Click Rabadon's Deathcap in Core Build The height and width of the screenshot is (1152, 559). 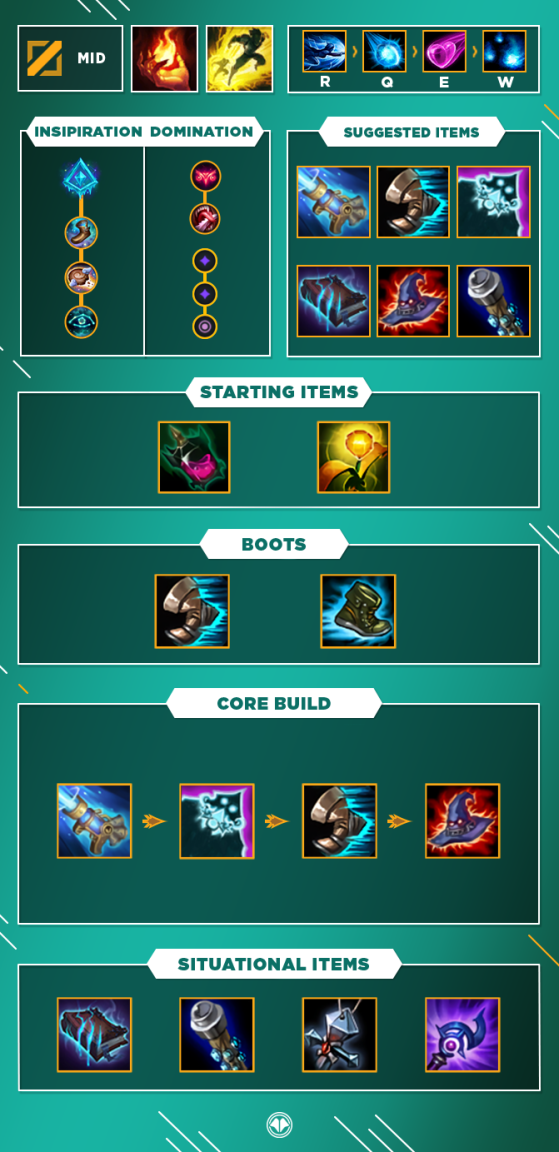tap(463, 821)
